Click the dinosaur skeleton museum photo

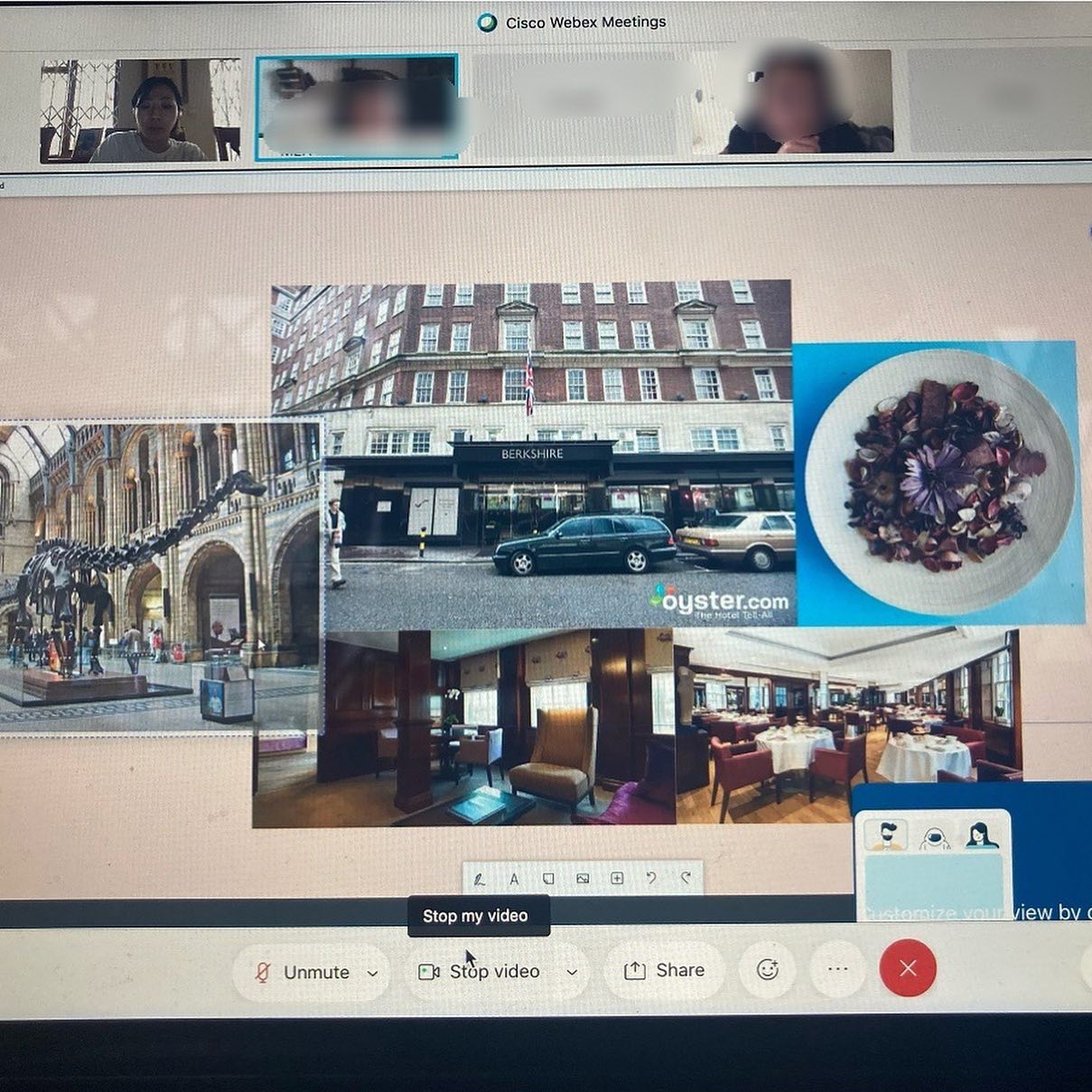pos(161,576)
